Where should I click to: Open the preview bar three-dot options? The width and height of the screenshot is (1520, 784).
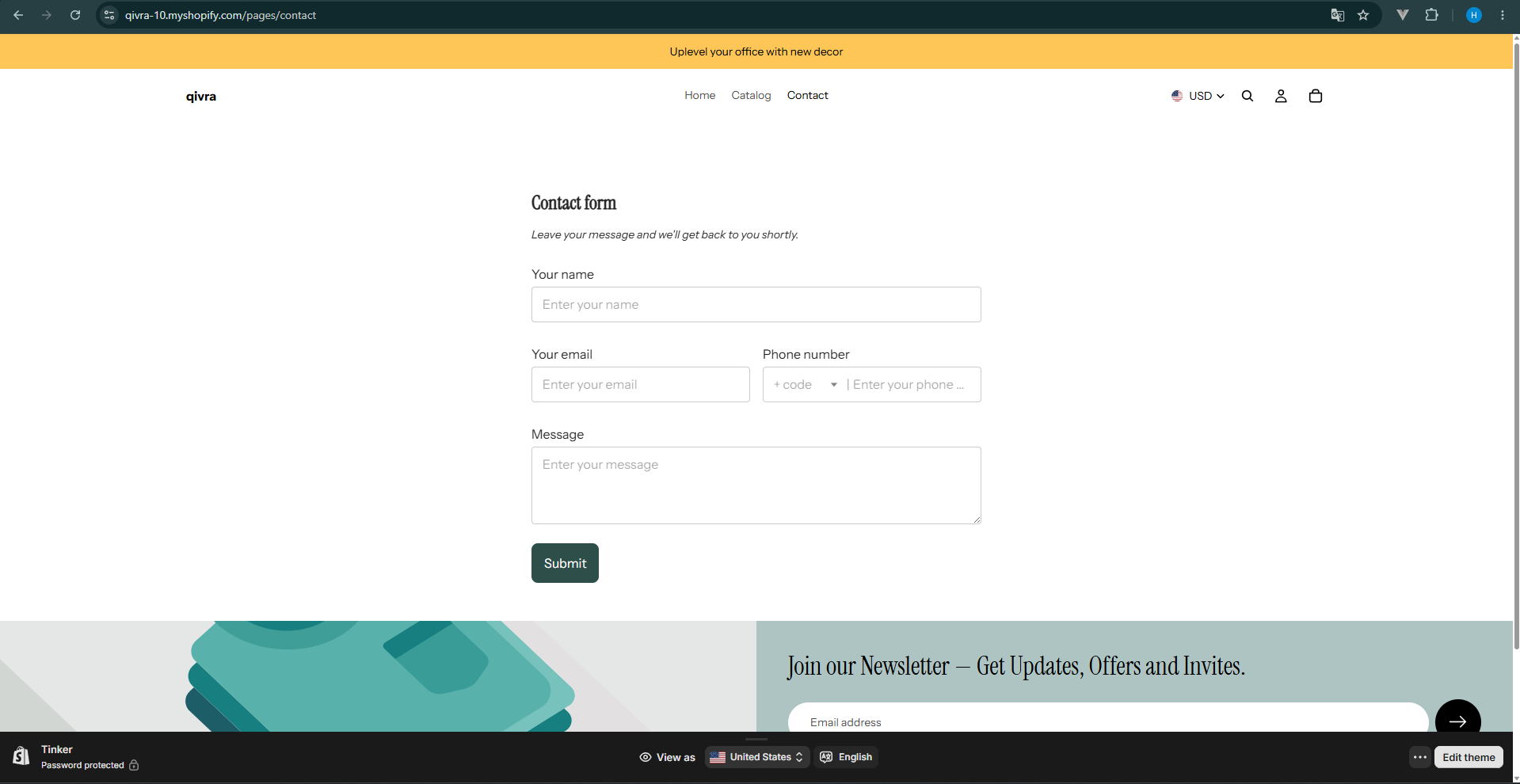coord(1420,757)
